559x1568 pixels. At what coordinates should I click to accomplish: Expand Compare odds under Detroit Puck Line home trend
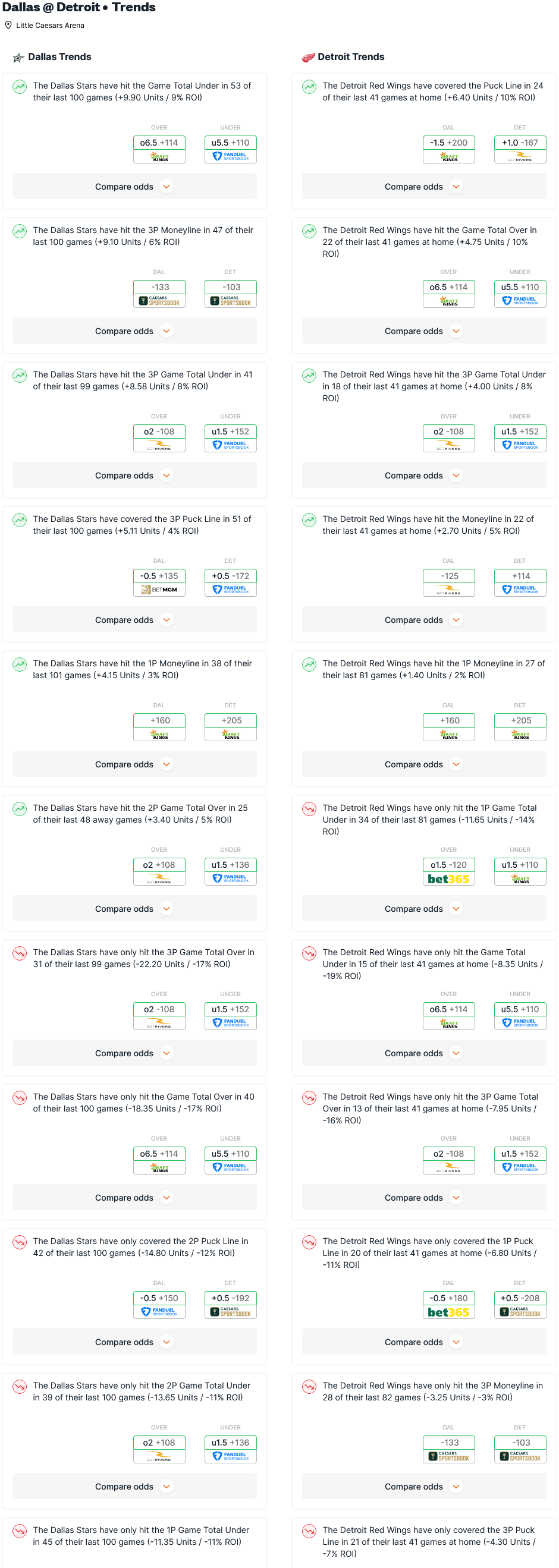(x=424, y=187)
